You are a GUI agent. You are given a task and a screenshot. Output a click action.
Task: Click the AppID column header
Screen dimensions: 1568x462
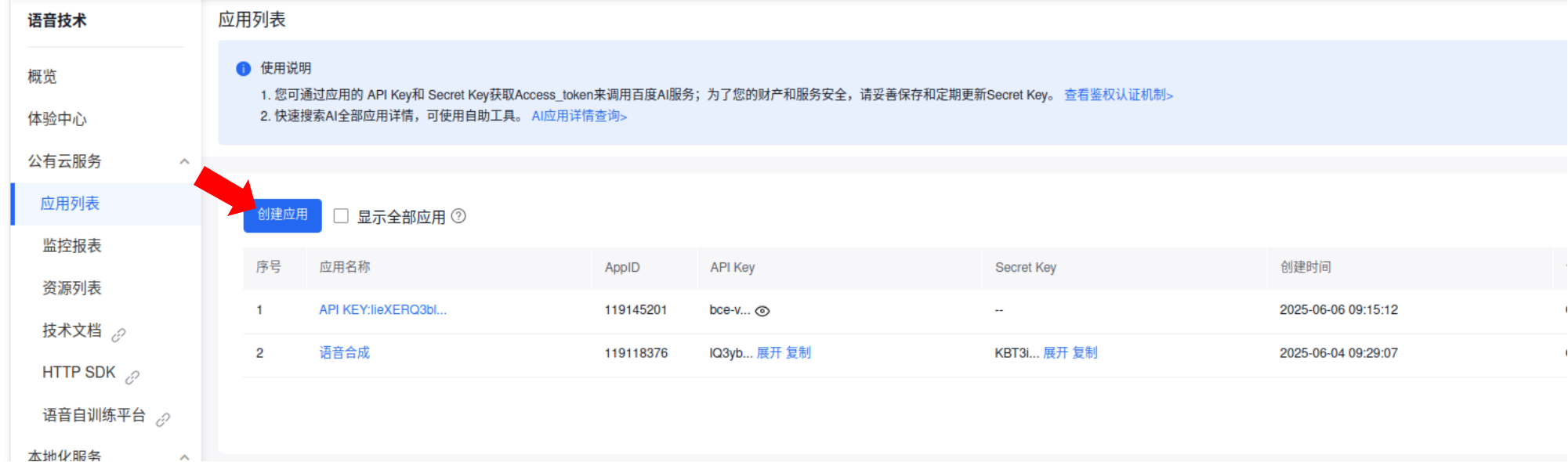coord(622,268)
